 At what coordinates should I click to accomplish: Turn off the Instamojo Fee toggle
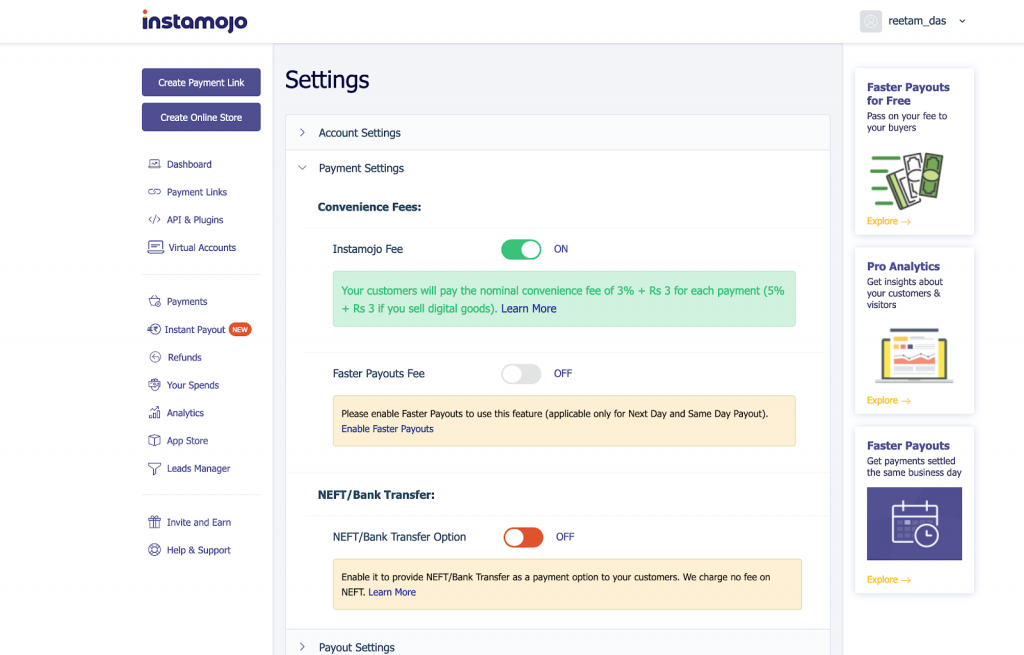coord(521,249)
